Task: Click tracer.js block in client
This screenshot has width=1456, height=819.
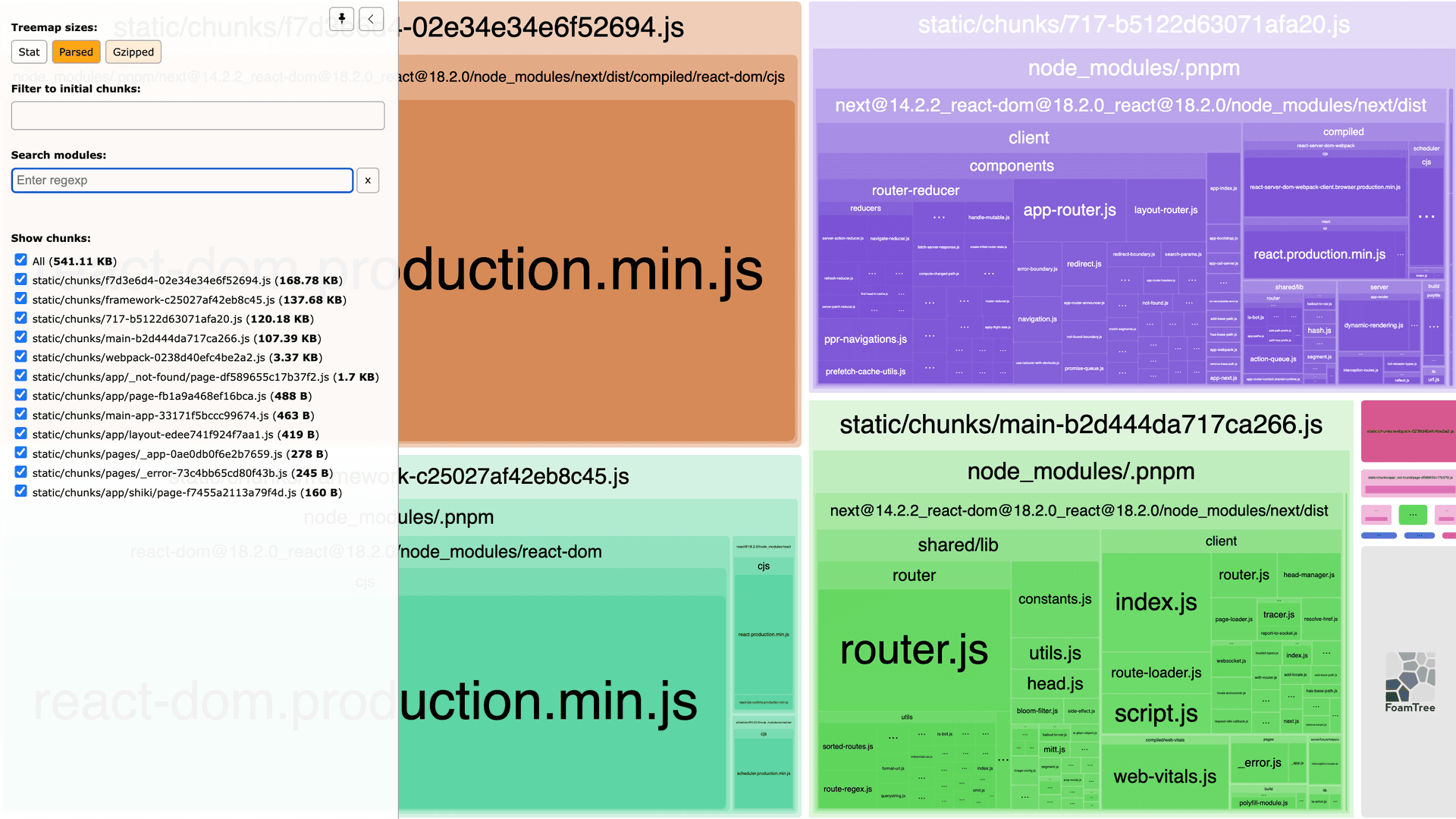Action: click(1279, 615)
